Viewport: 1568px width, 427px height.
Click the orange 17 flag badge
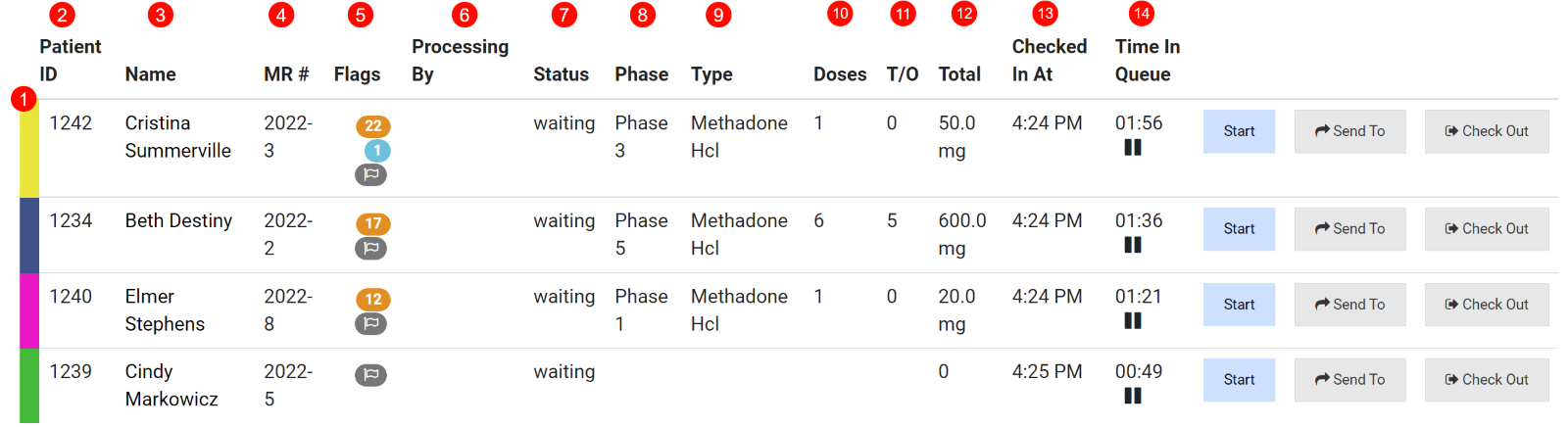point(373,224)
